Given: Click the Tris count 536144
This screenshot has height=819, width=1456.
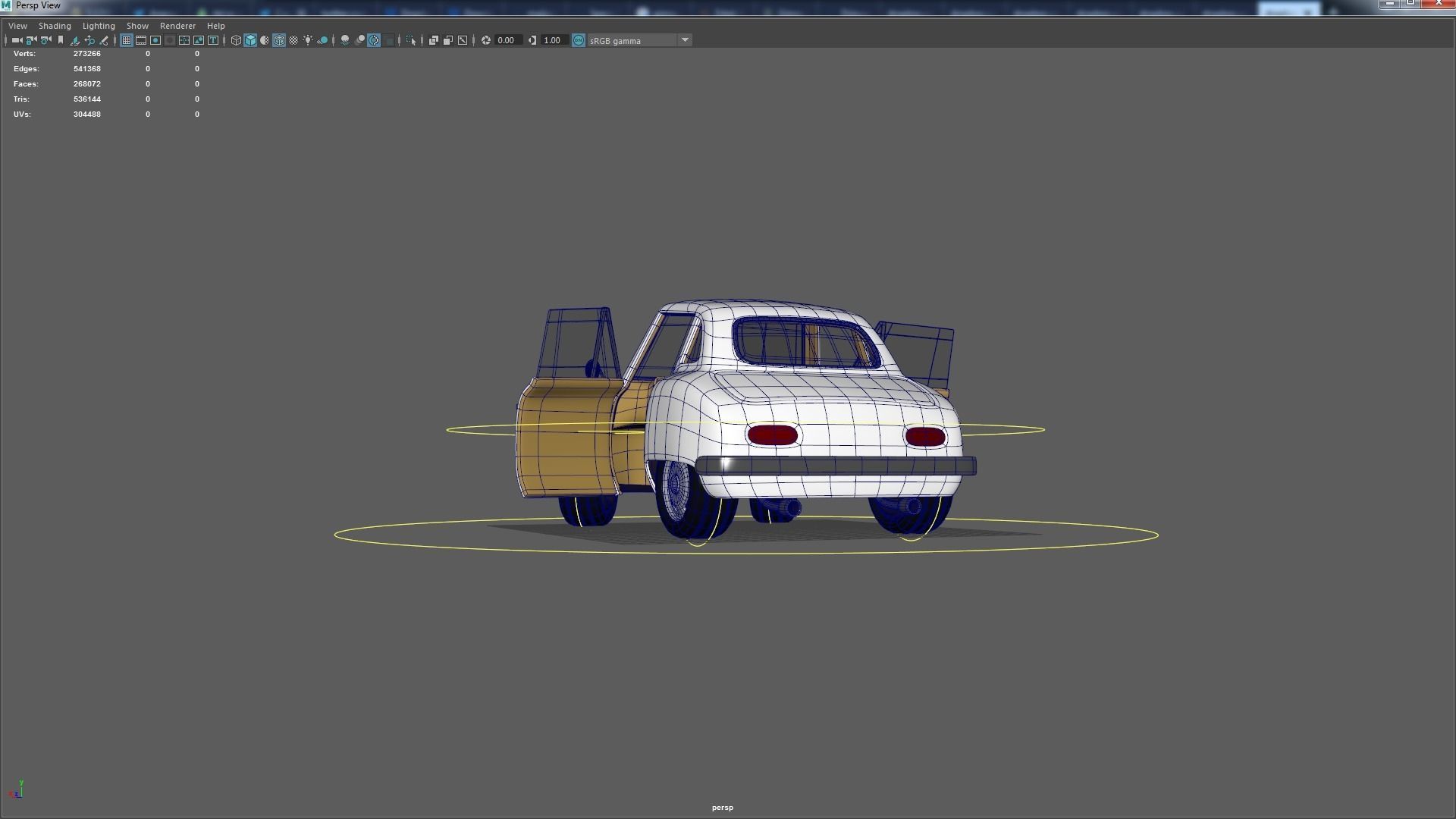Looking at the screenshot, I should click(87, 99).
